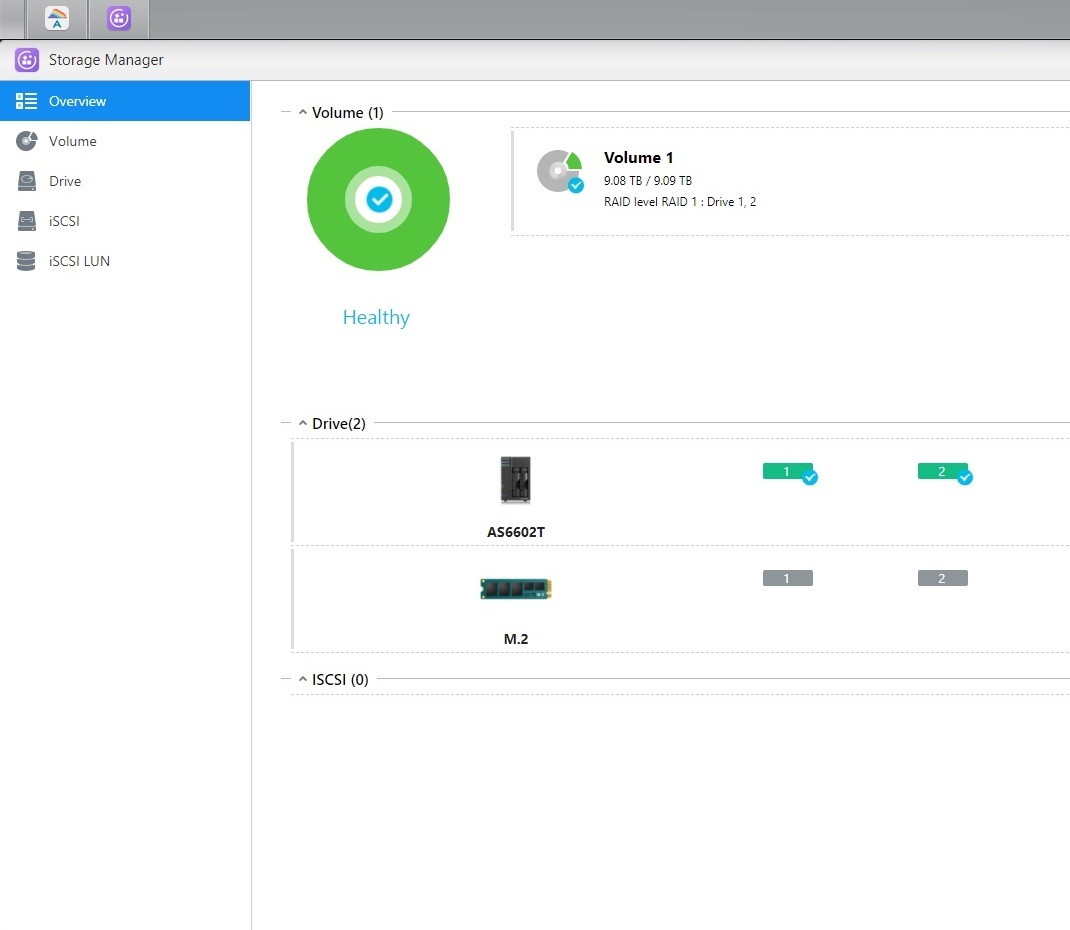Viewport: 1070px width, 930px height.
Task: Collapse the iSCSI (0) section
Action: pos(302,679)
